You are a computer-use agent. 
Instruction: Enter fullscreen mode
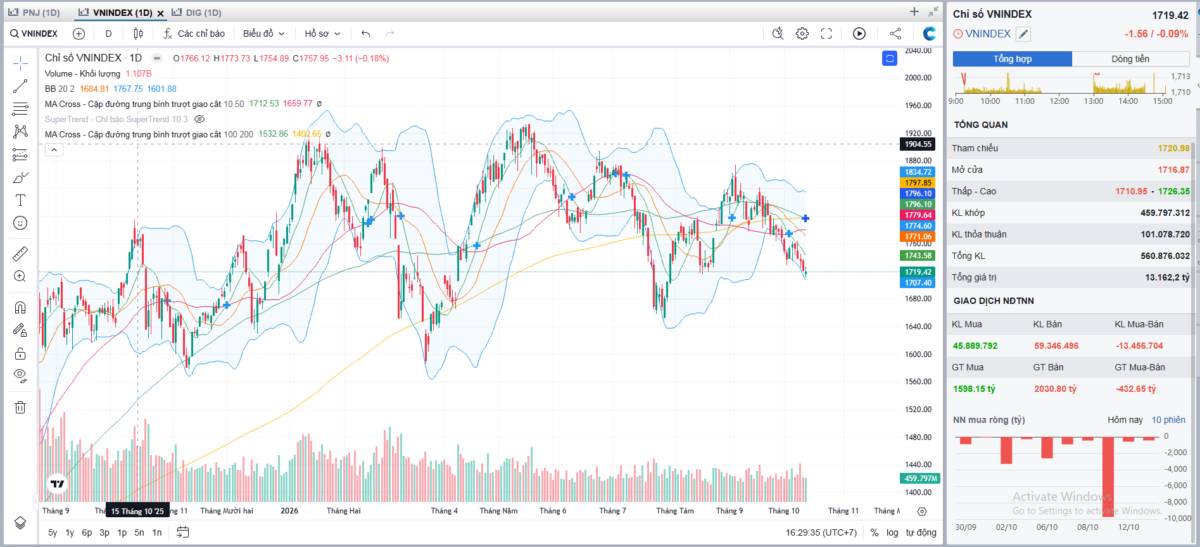(x=826, y=33)
